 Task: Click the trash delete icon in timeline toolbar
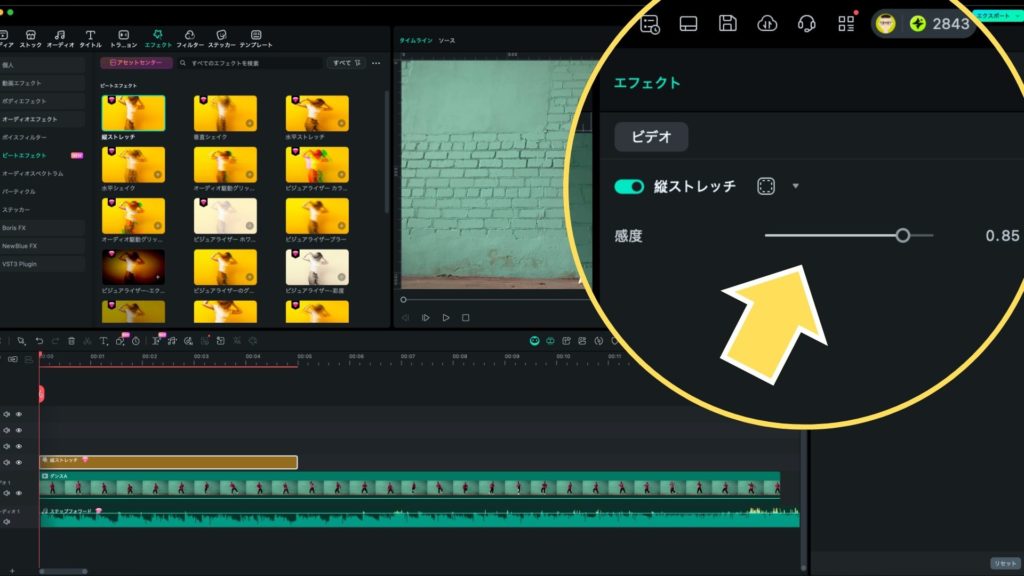coord(71,341)
